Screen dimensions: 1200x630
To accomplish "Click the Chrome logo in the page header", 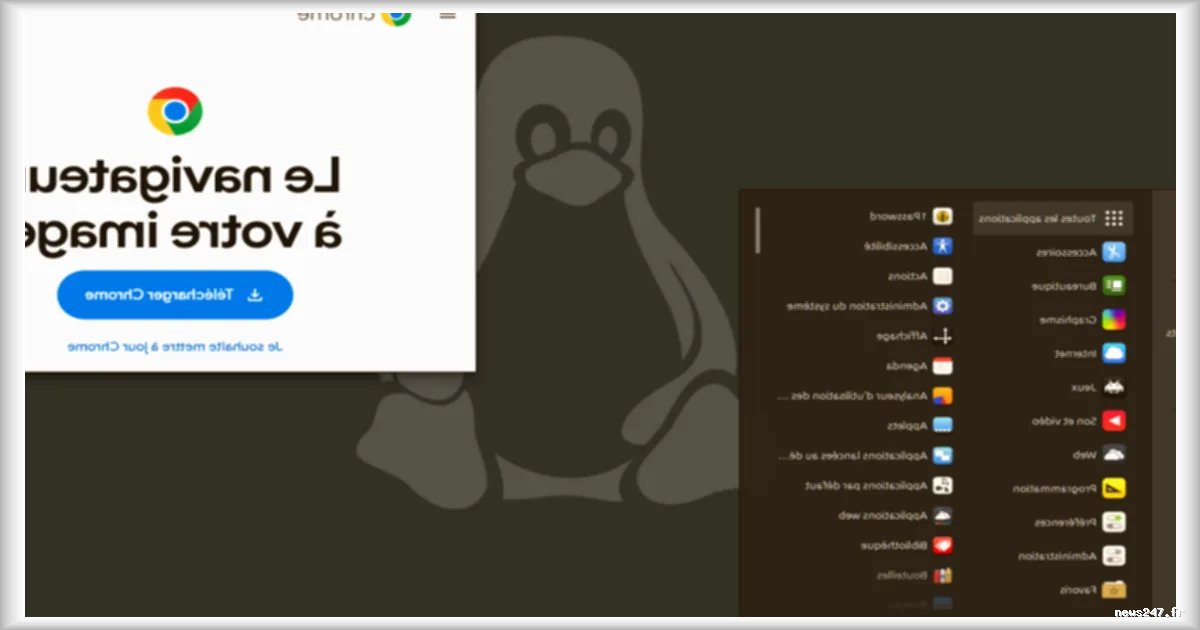I will 395,16.
